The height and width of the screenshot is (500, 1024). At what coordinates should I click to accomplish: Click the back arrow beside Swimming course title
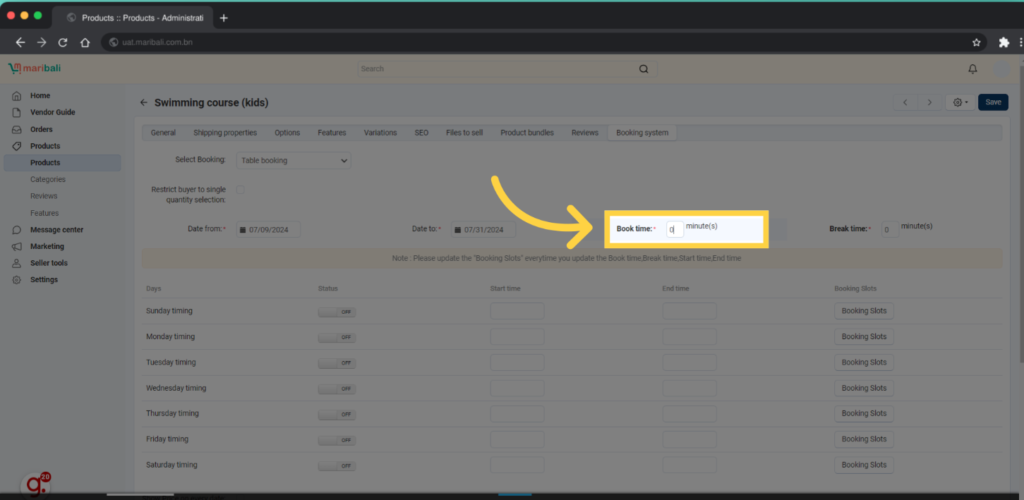[x=143, y=103]
